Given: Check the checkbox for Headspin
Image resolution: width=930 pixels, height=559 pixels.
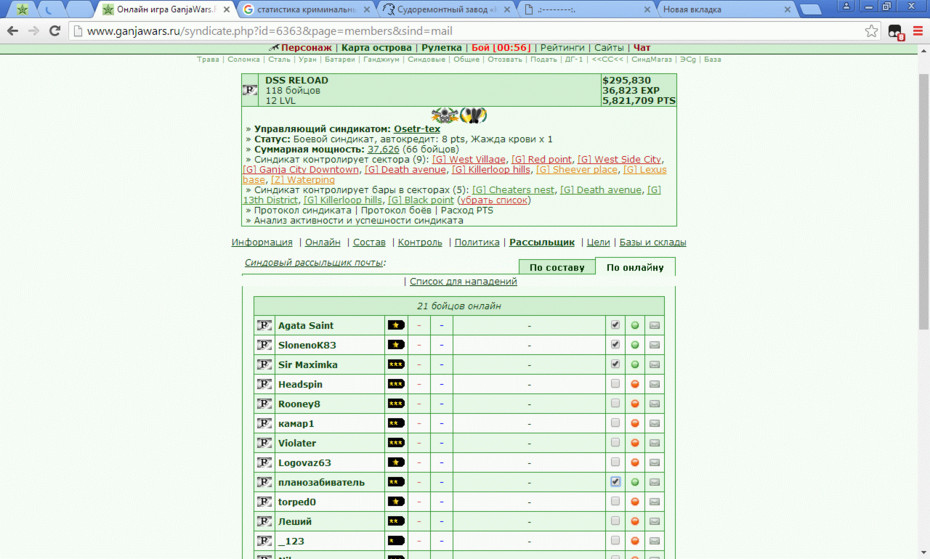Looking at the screenshot, I should pyautogui.click(x=615, y=383).
